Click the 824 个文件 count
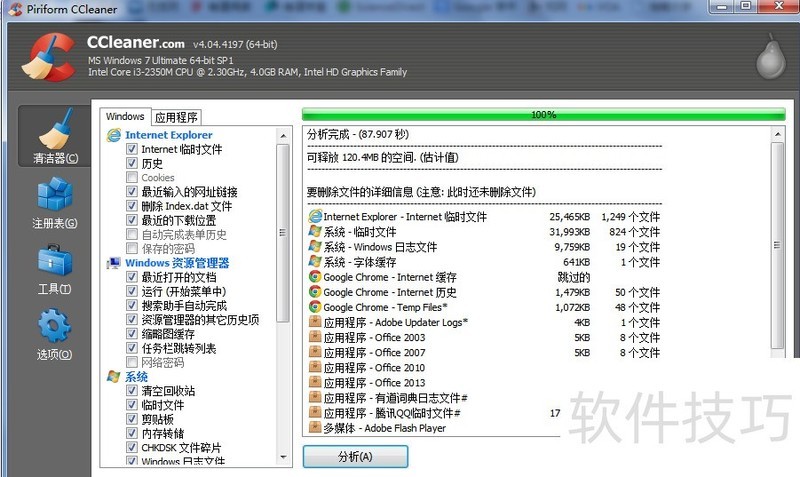The height and width of the screenshot is (477, 800). tap(634, 232)
